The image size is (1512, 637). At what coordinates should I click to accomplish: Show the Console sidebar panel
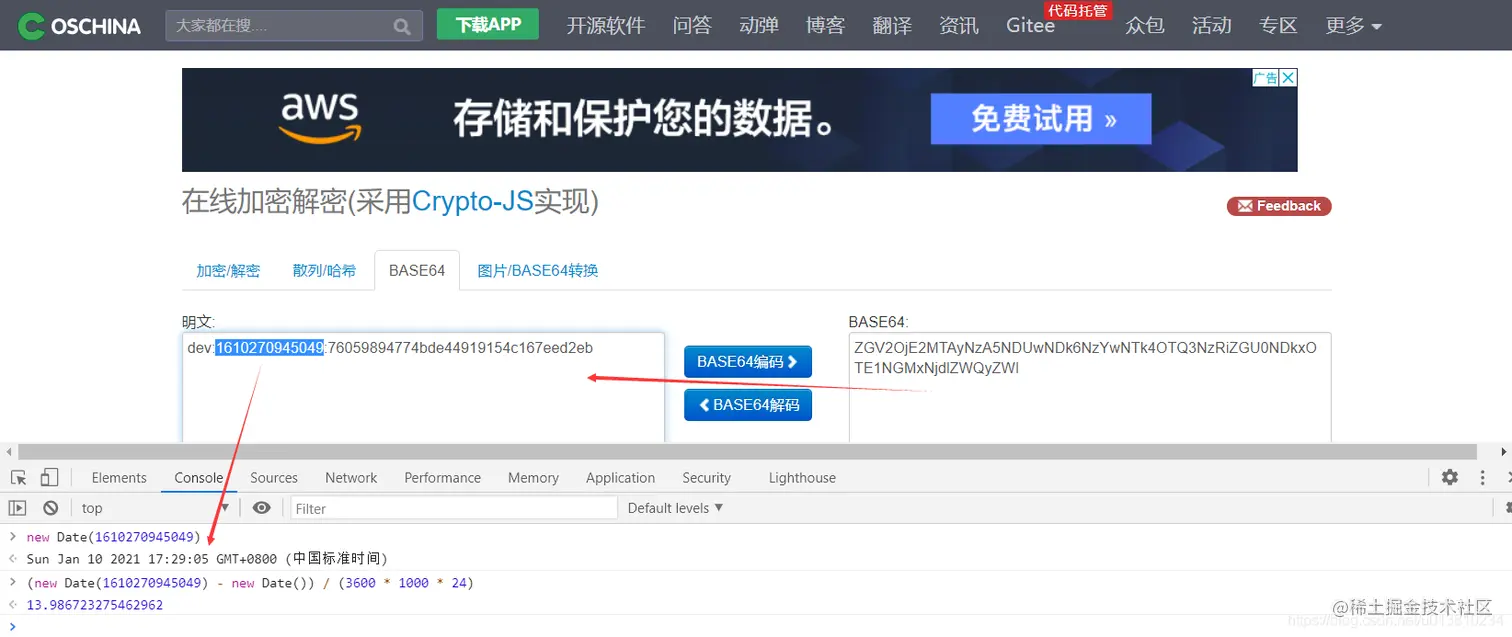tap(17, 507)
